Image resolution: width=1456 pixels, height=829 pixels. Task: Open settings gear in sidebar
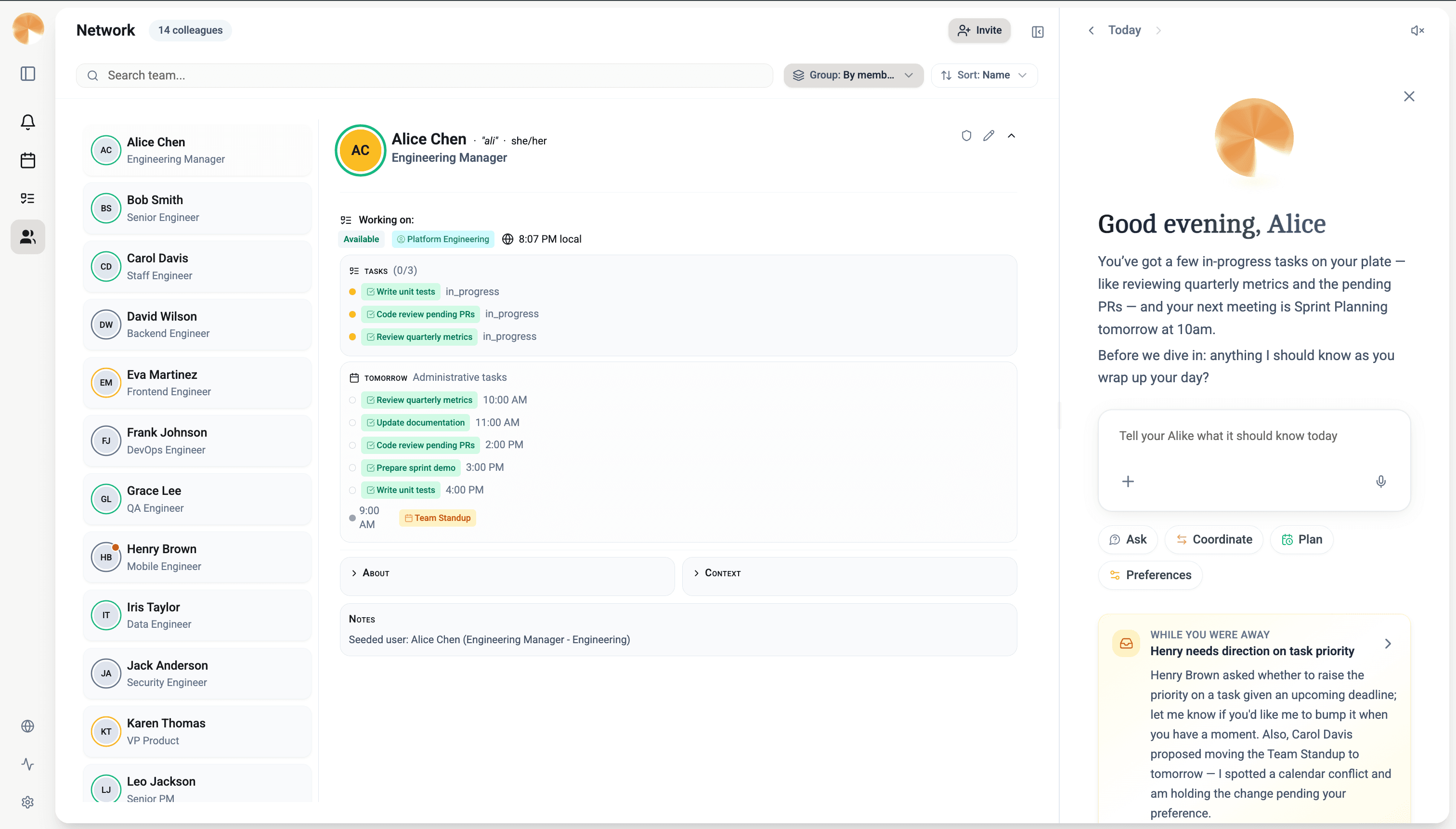(x=27, y=802)
